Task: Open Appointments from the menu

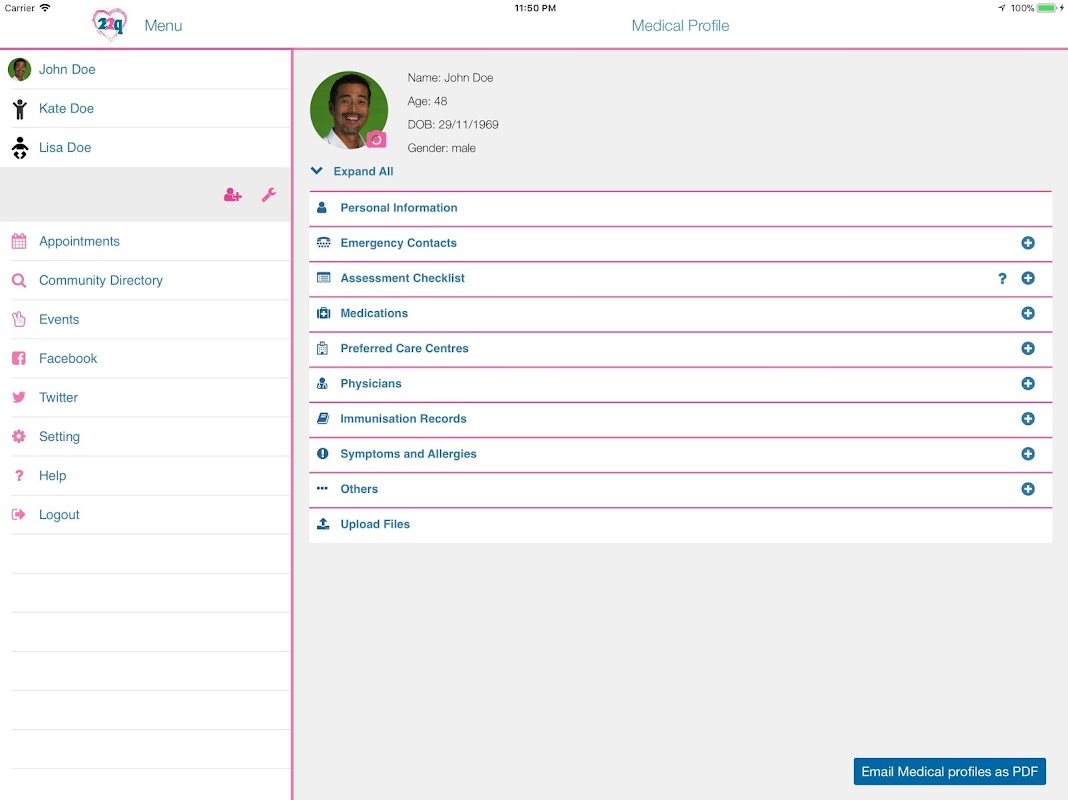Action: coord(146,241)
